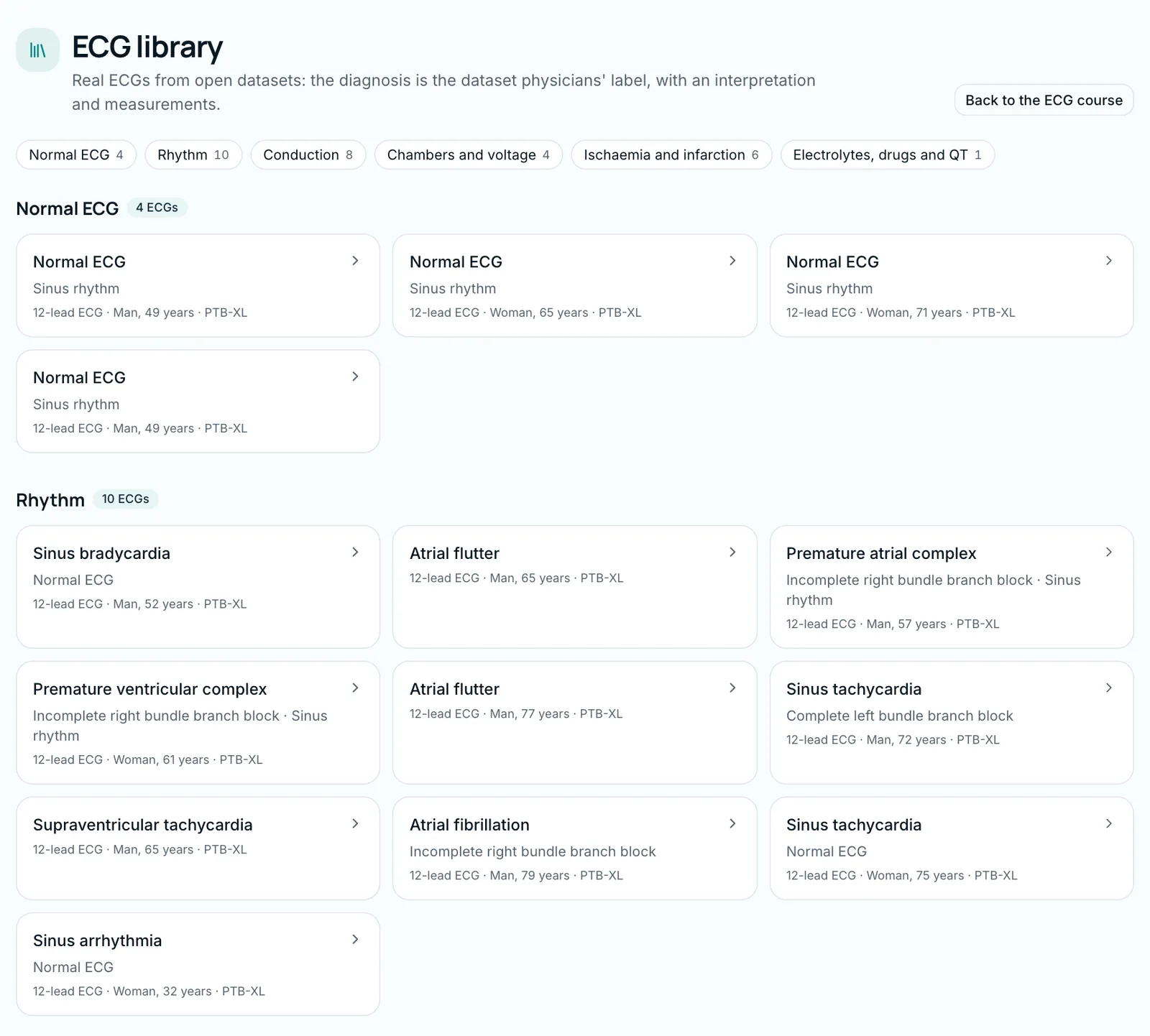Click chevron on Sinus arrhythmia card
The image size is (1150, 1036).
coord(355,940)
